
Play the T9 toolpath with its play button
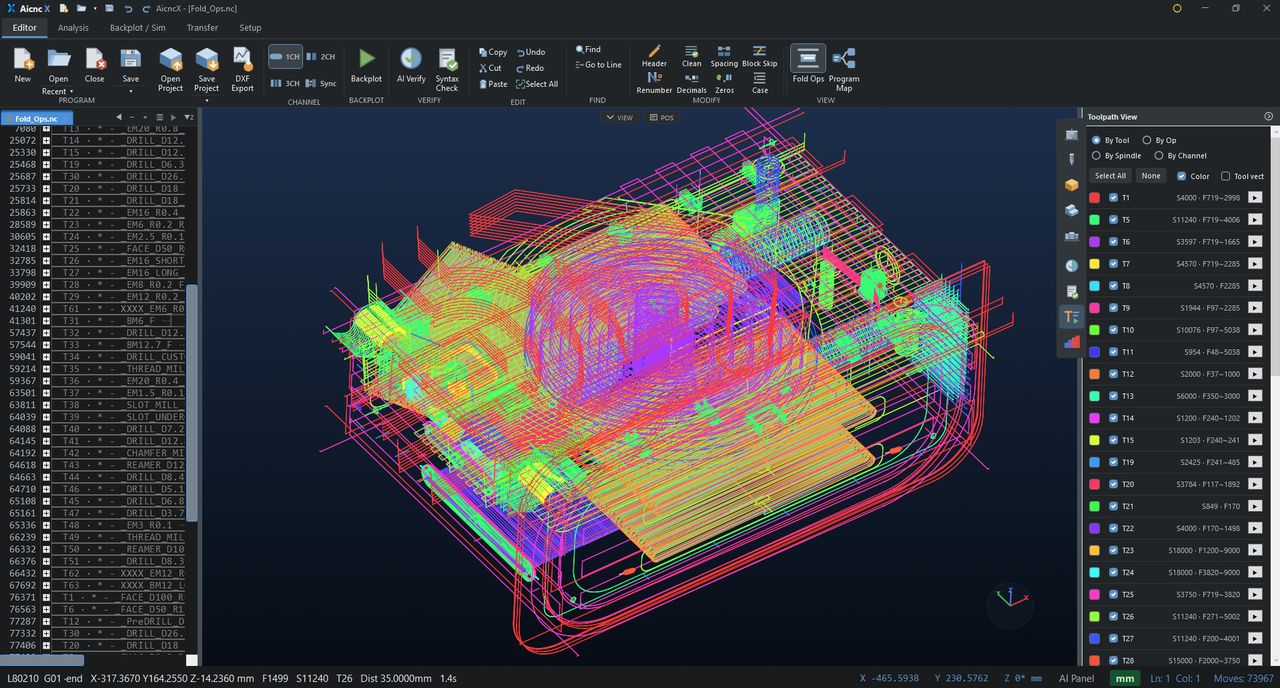[x=1255, y=308]
